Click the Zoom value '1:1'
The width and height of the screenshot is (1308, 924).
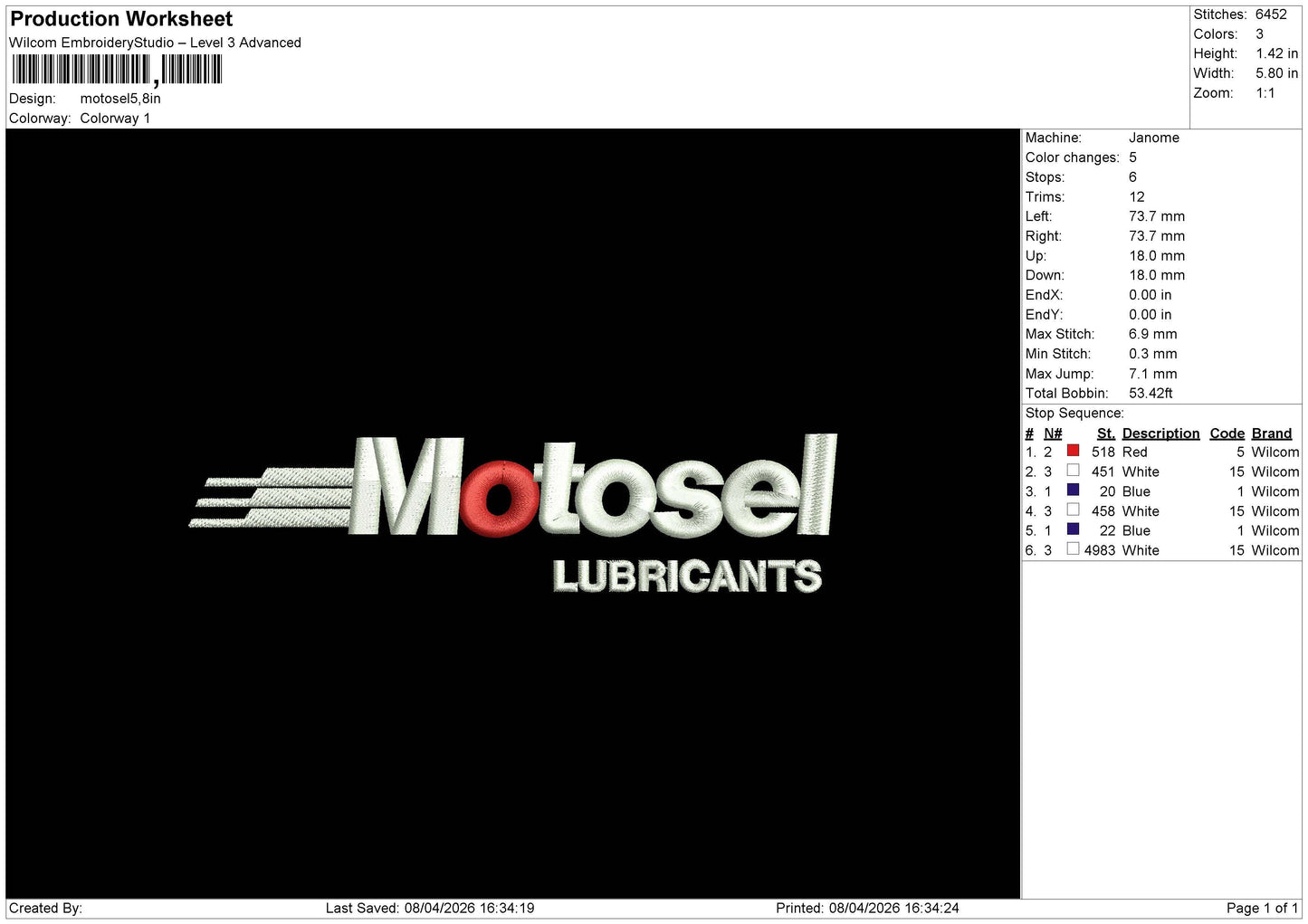[1265, 93]
